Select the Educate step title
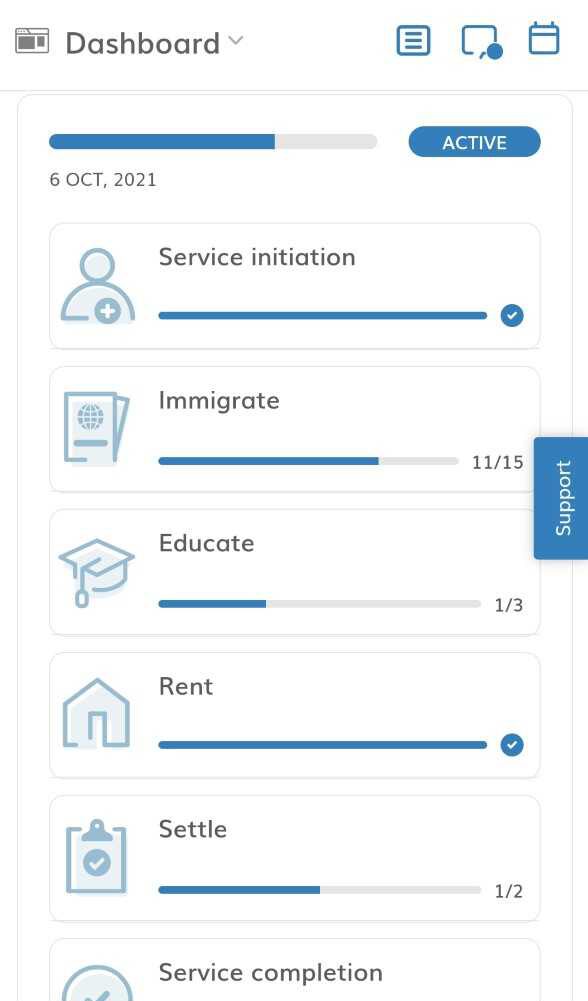This screenshot has height=1001, width=588. pyautogui.click(x=206, y=543)
